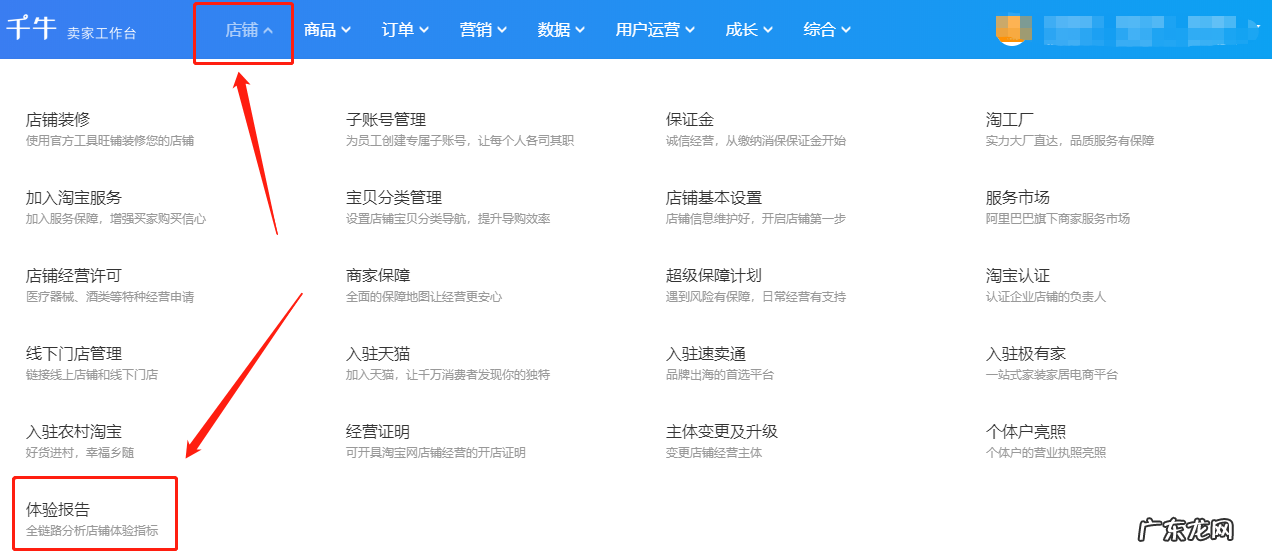Expand the 商品 dropdown menu

(327, 30)
